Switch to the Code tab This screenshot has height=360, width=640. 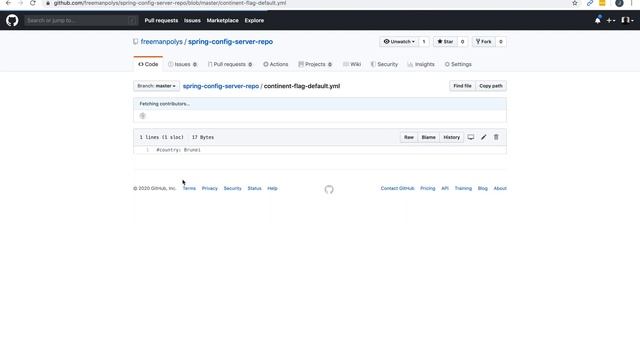(x=148, y=64)
